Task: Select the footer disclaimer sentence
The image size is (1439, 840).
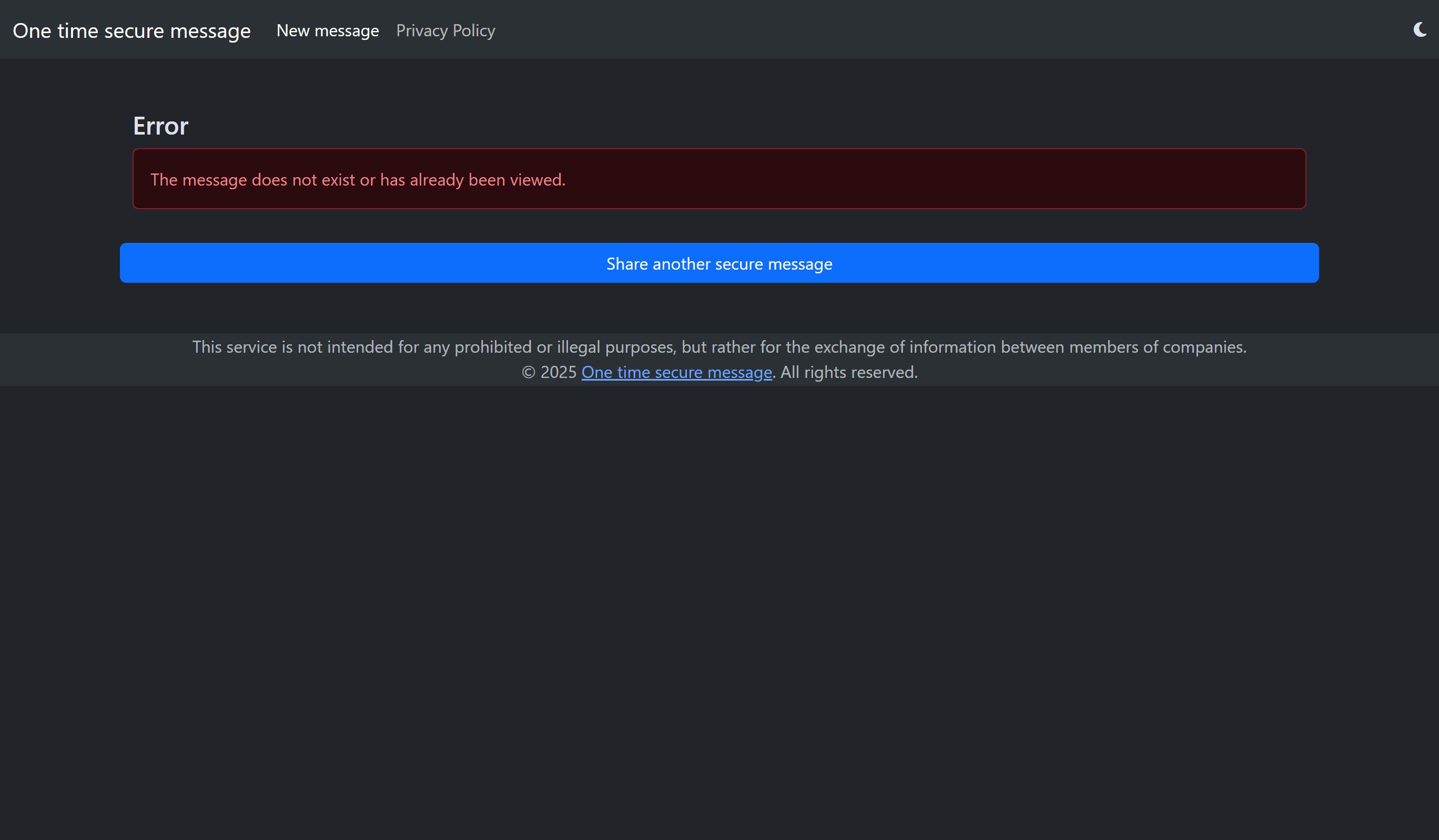Action: pyautogui.click(x=719, y=347)
